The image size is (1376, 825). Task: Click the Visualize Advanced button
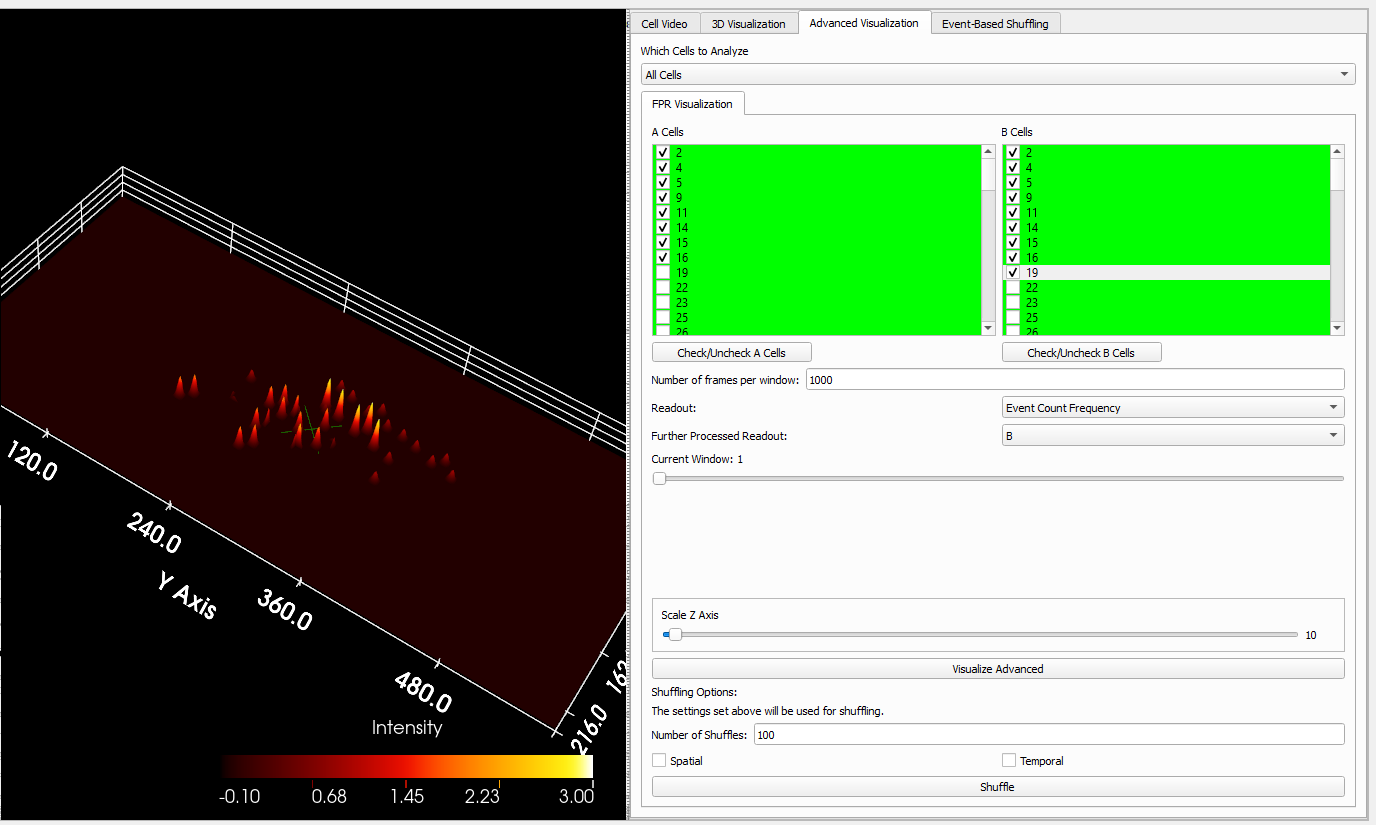click(998, 669)
